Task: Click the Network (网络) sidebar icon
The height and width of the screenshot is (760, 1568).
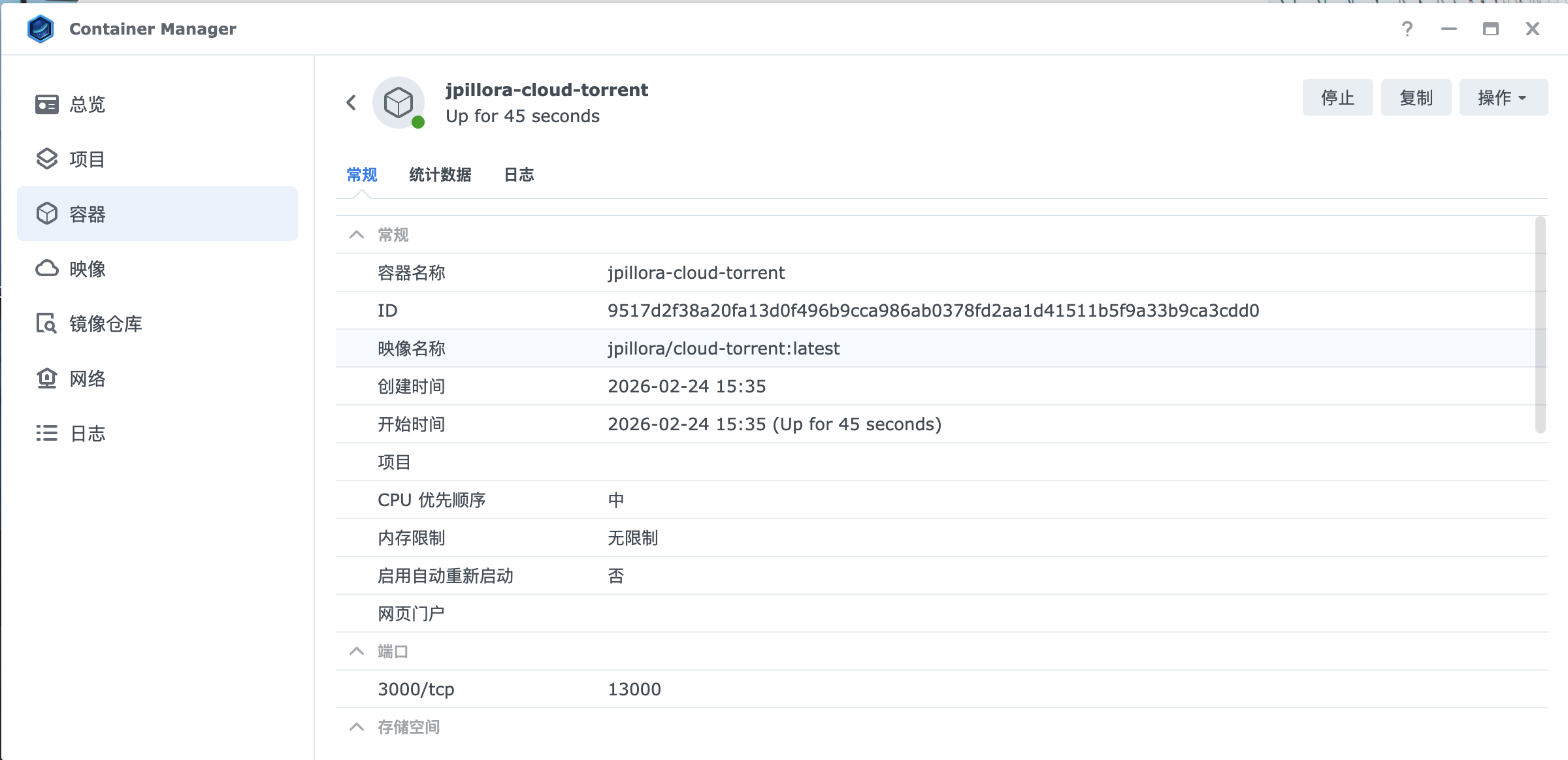Action: click(47, 379)
